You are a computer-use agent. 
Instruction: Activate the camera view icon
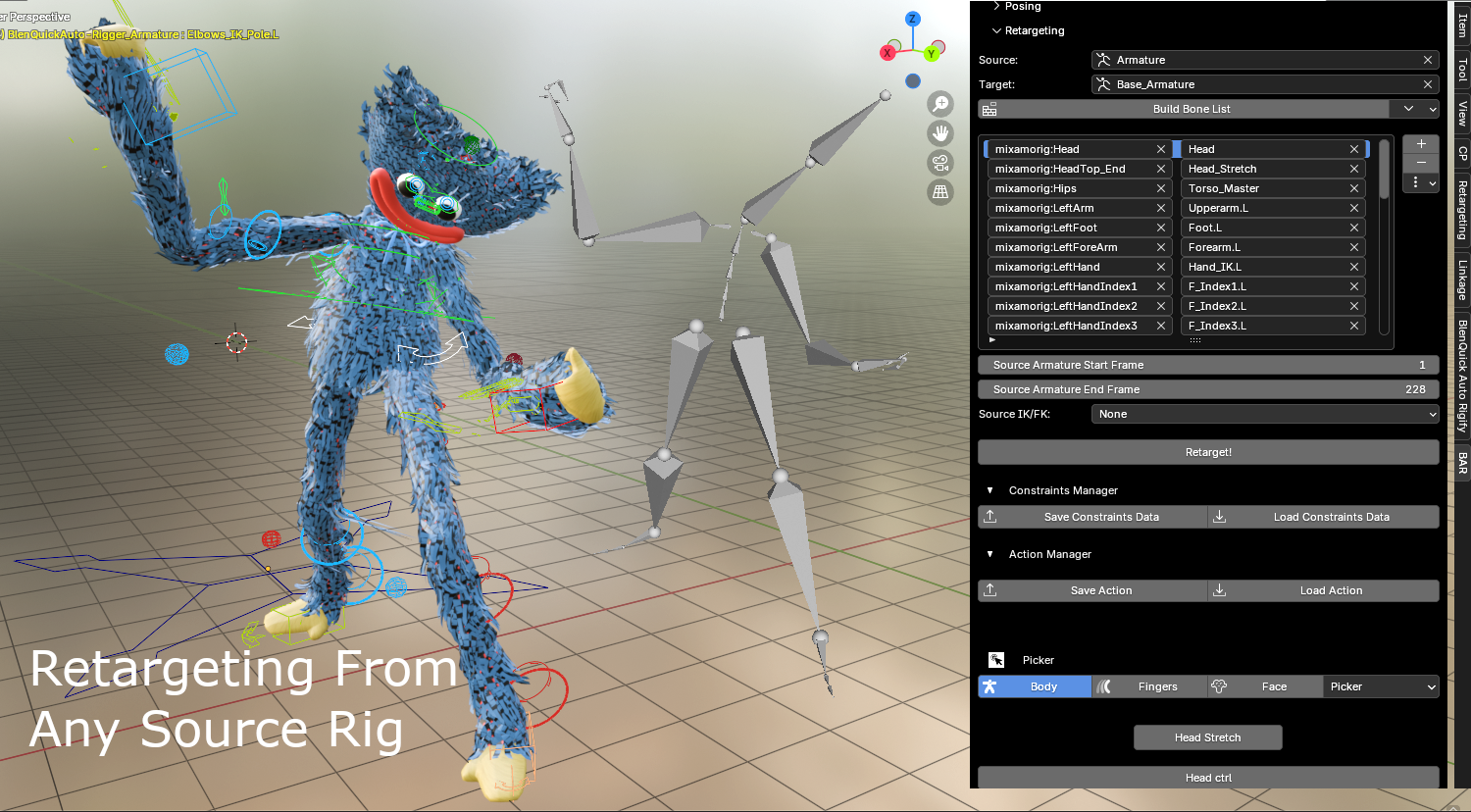(x=940, y=163)
